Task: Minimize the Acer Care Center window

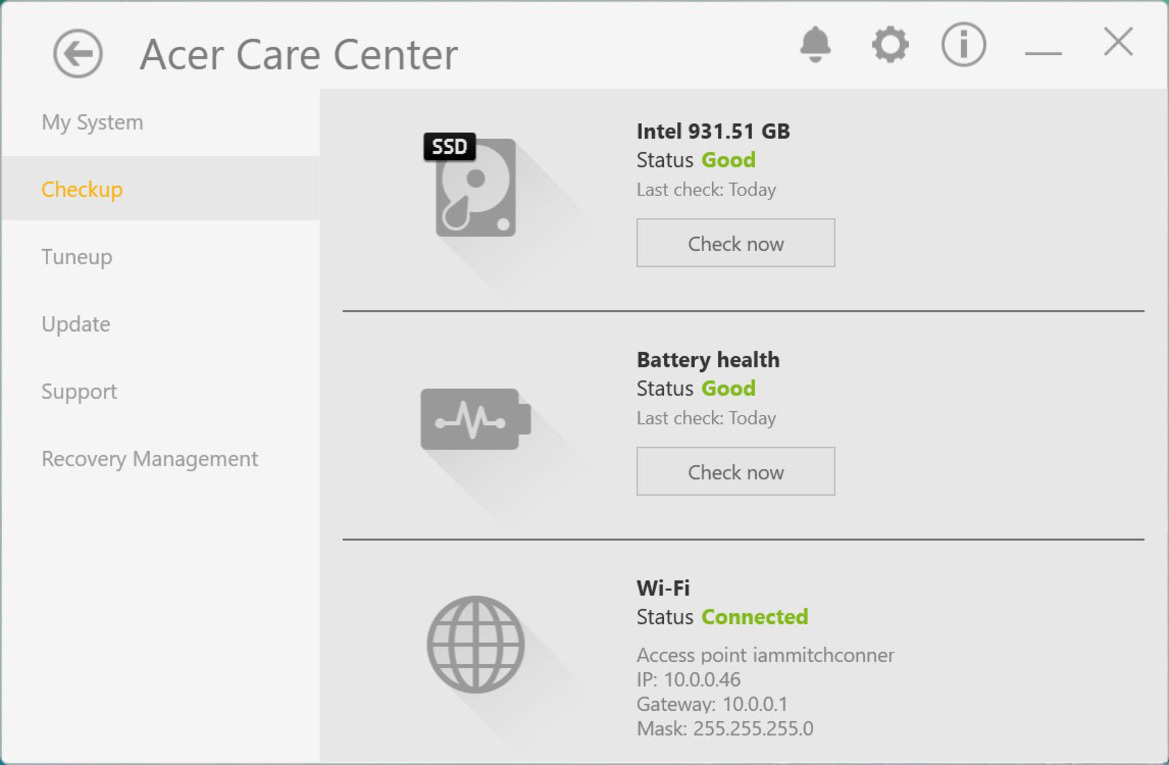Action: pyautogui.click(x=1043, y=52)
